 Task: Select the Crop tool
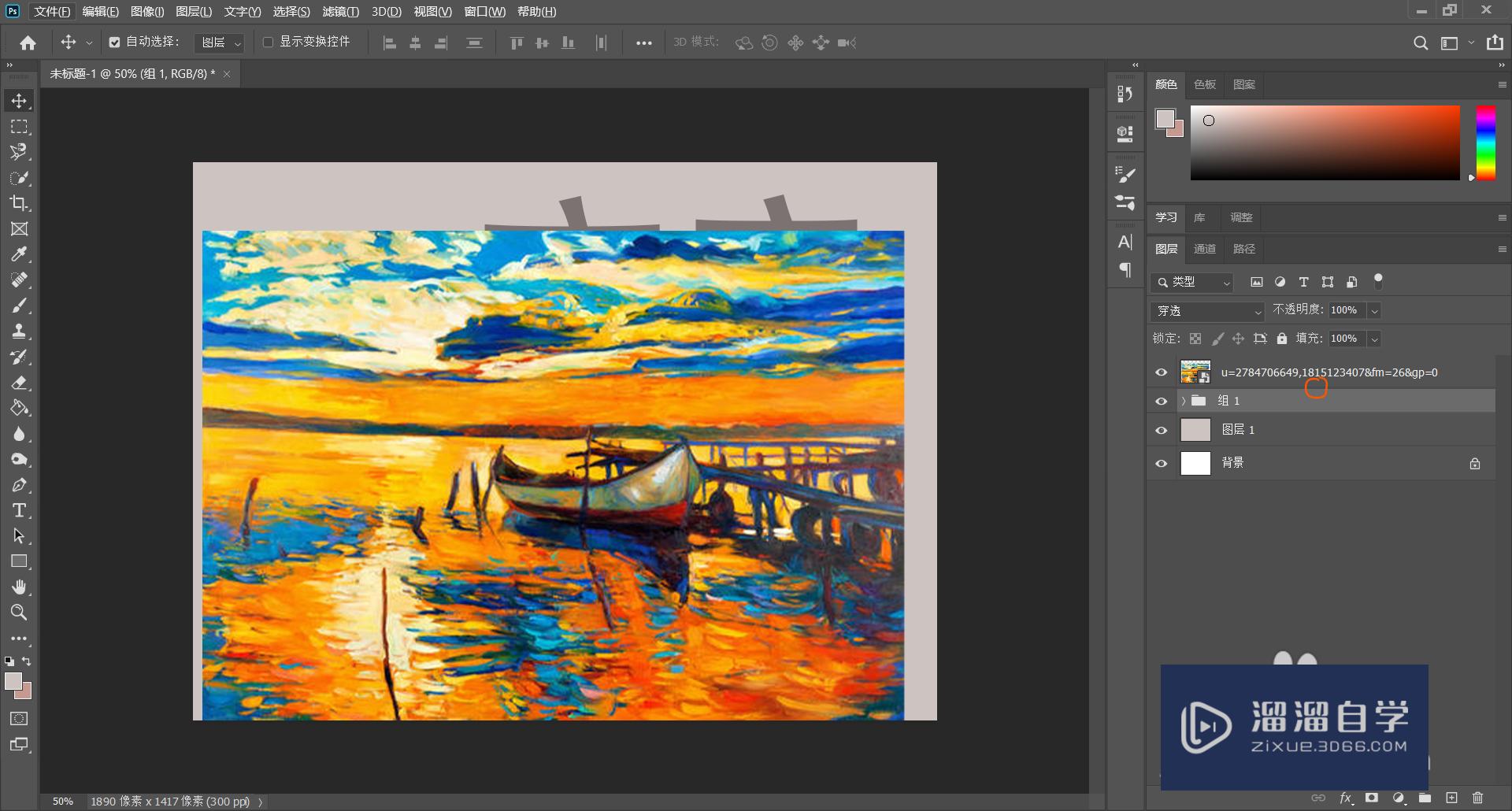[x=20, y=203]
